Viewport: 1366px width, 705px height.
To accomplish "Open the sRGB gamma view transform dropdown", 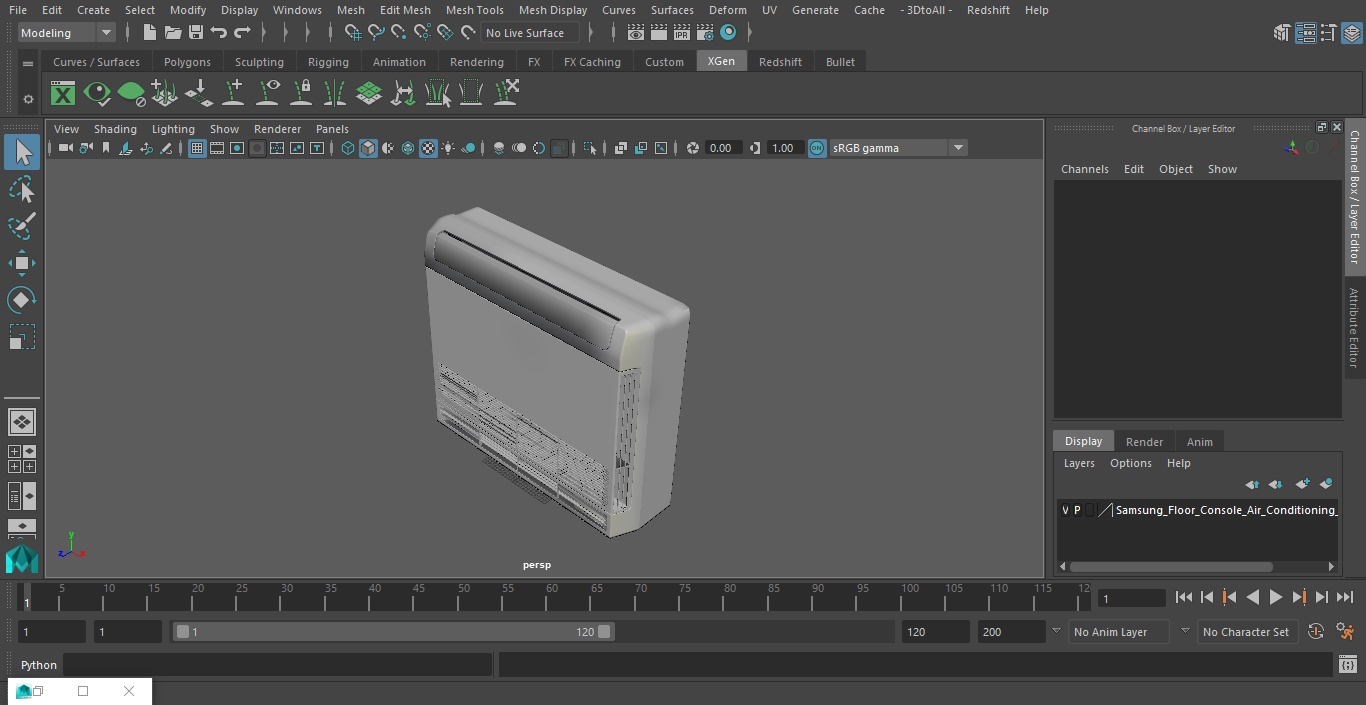I will pos(897,148).
